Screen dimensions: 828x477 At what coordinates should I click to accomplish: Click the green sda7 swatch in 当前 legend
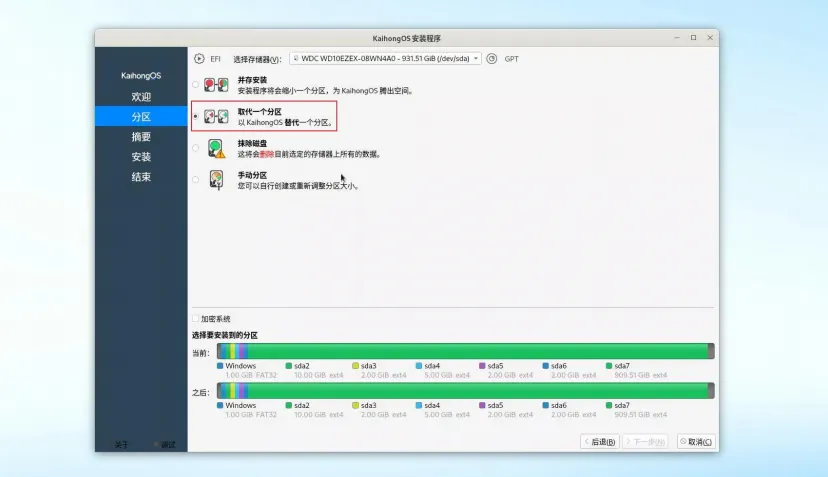point(609,366)
